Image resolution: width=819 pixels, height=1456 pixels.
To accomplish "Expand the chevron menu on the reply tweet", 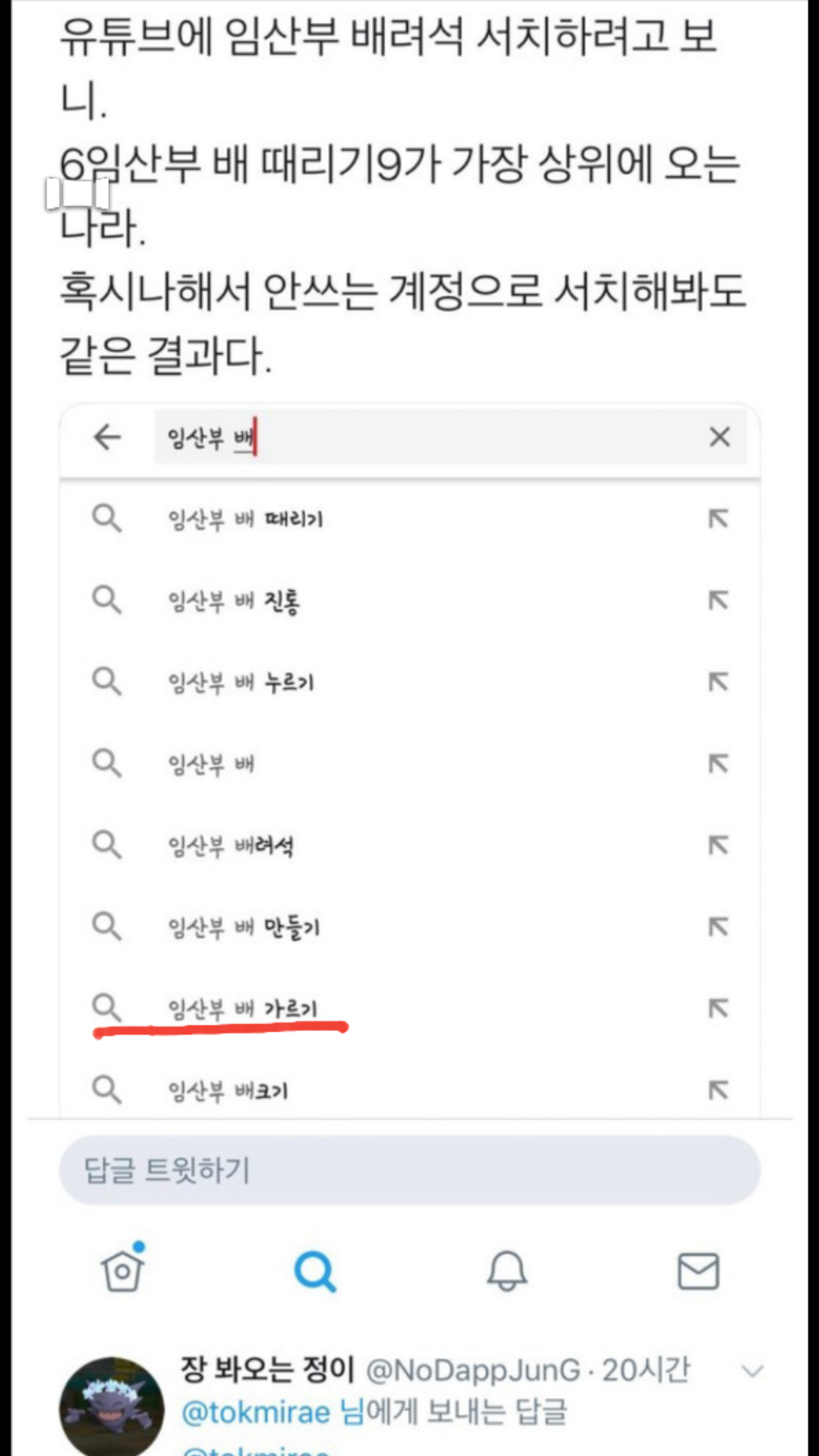I will [752, 1371].
